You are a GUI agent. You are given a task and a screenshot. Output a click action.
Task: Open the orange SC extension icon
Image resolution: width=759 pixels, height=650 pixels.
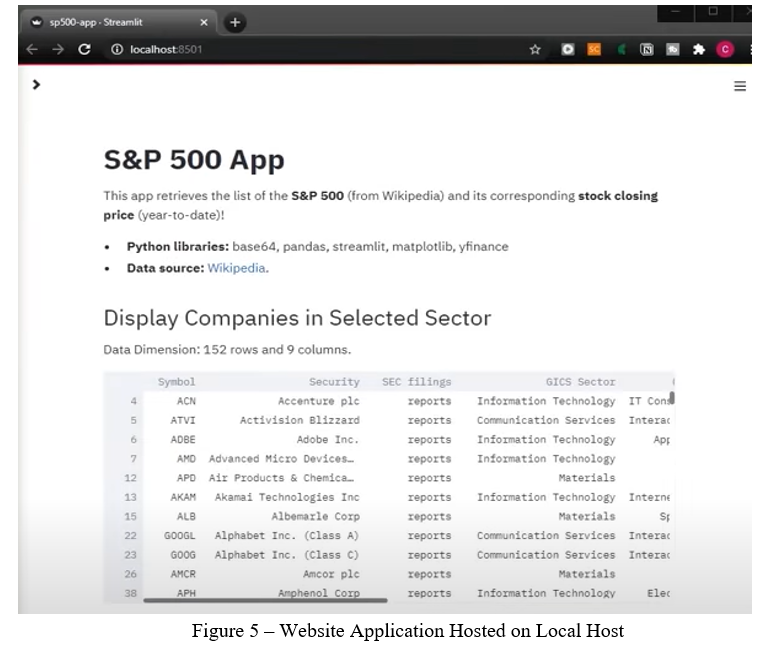pyautogui.click(x=594, y=49)
